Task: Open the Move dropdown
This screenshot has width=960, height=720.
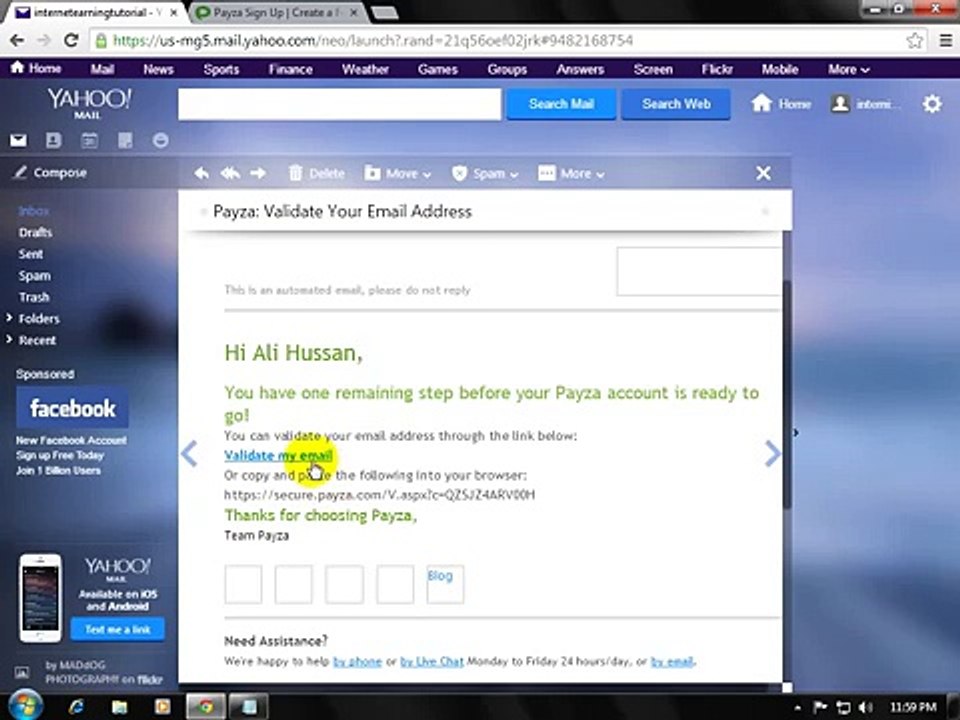Action: (398, 174)
